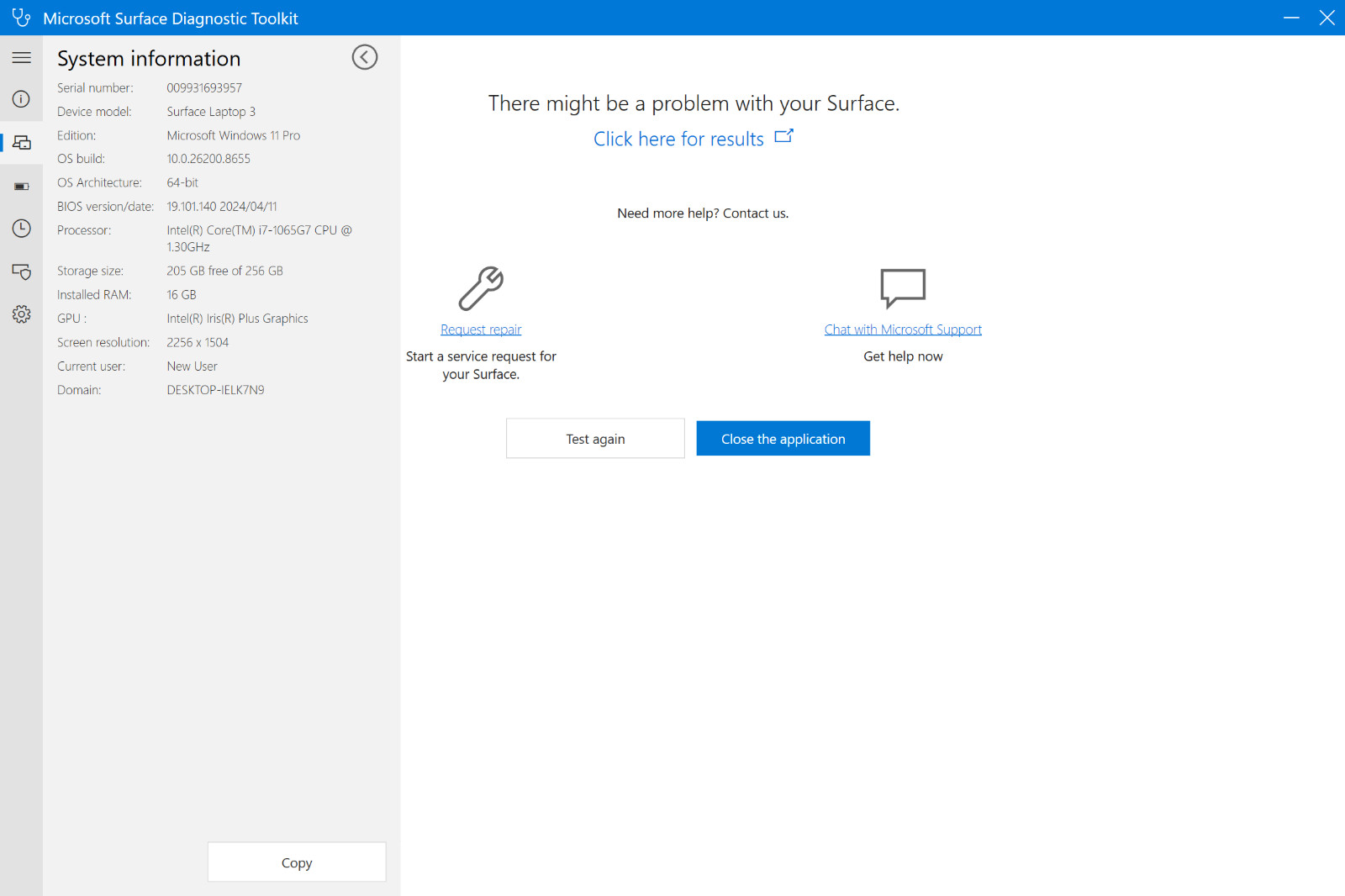Select GPU value Intel(R) Iris(R) Plus Graphics
This screenshot has height=896, width=1345.
237,319
